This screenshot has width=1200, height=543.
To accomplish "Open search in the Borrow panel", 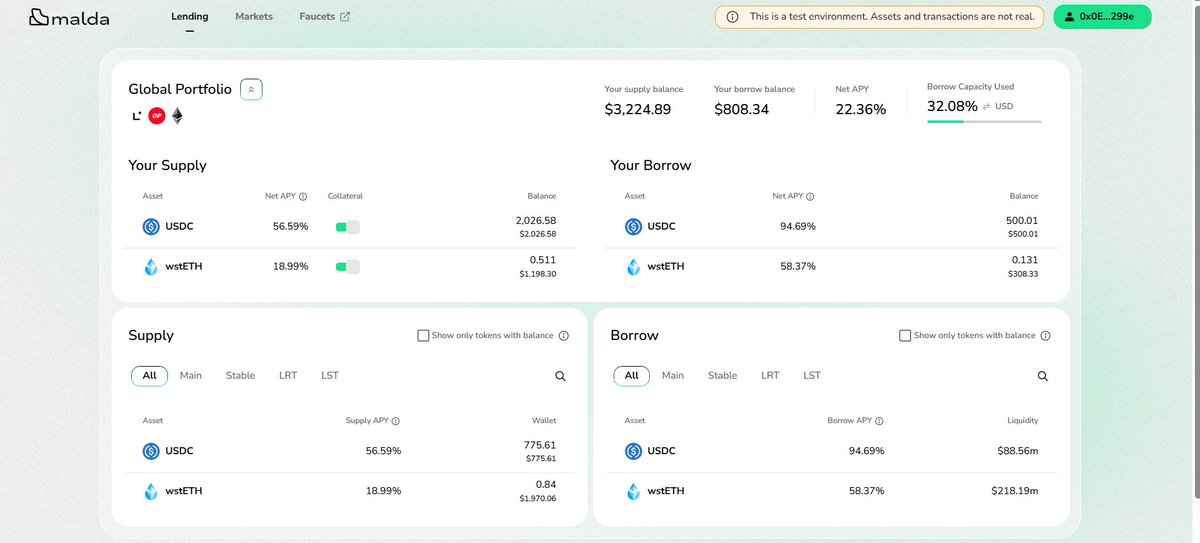I will click(x=1043, y=376).
